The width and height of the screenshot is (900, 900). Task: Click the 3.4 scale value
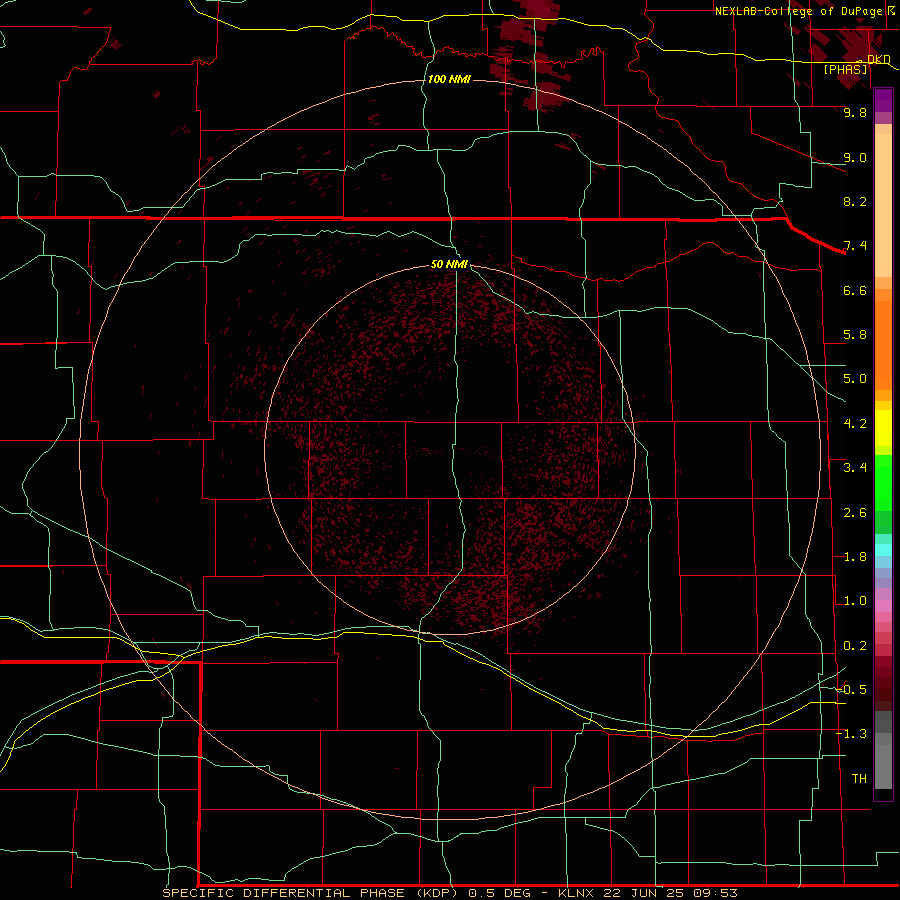[x=855, y=468]
